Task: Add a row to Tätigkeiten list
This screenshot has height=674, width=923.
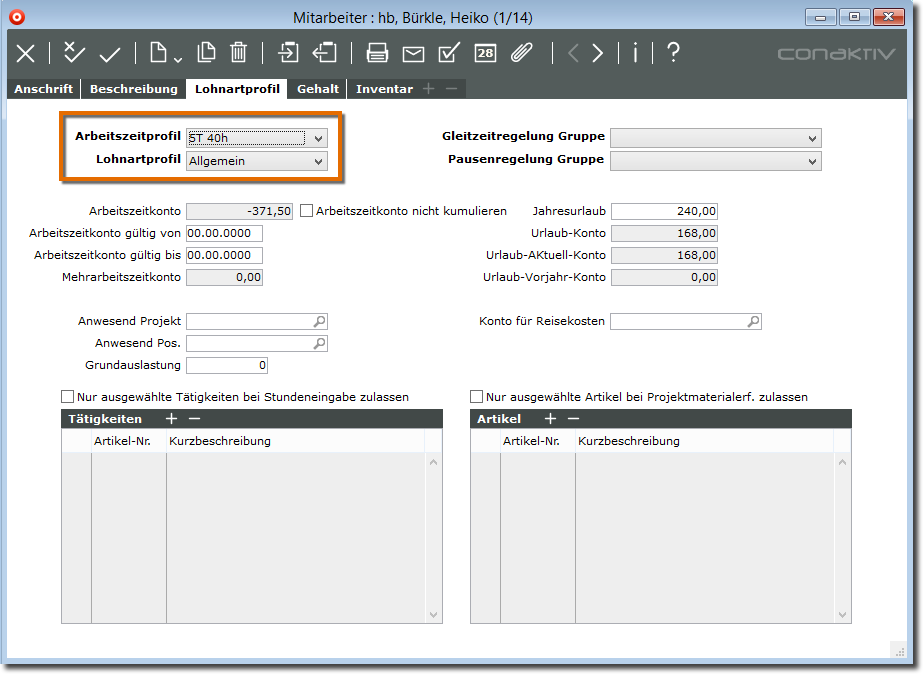Action: coord(171,419)
